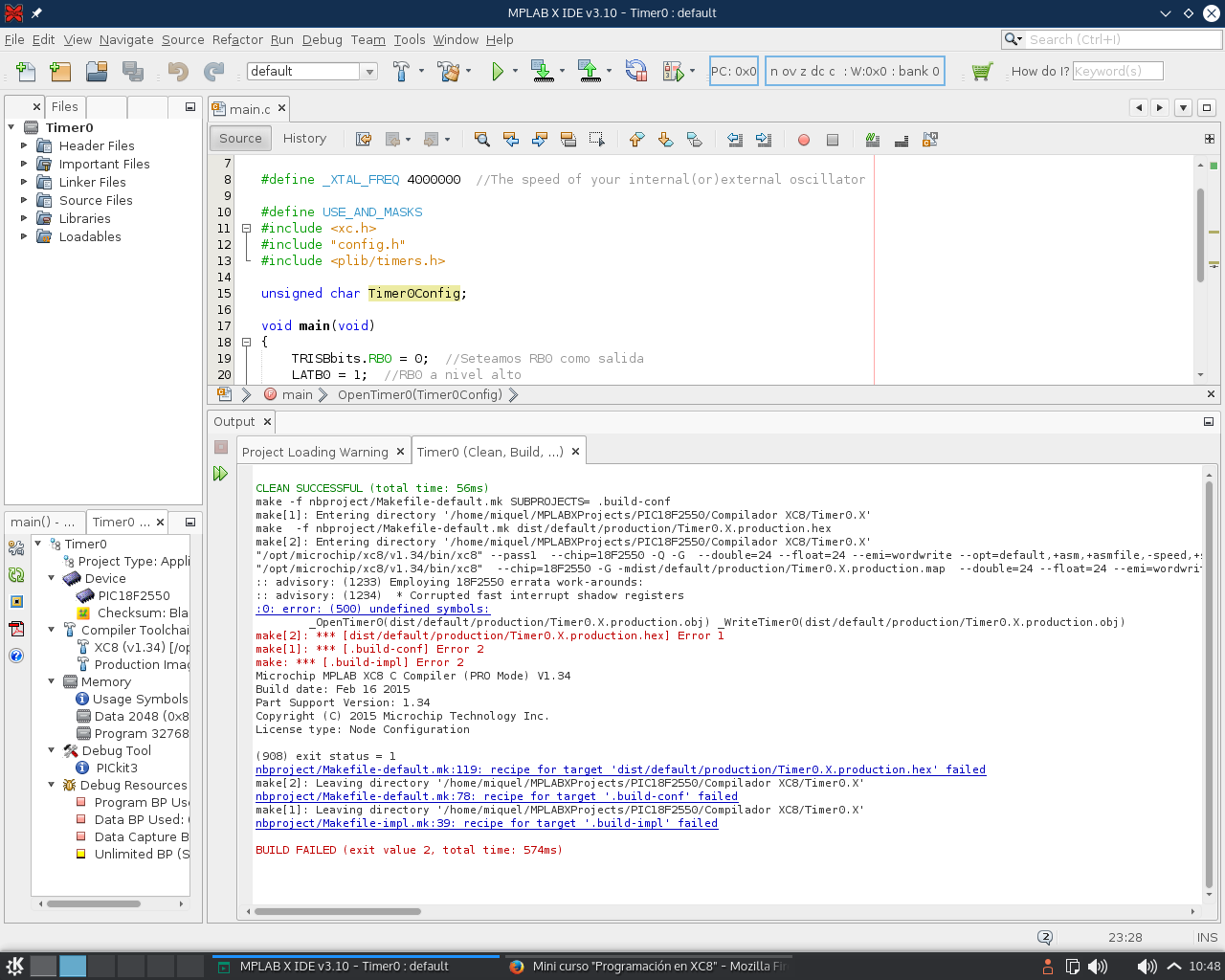Click the dashboard horizontal scrollbar
This screenshot has width=1225, height=980.
94,903
